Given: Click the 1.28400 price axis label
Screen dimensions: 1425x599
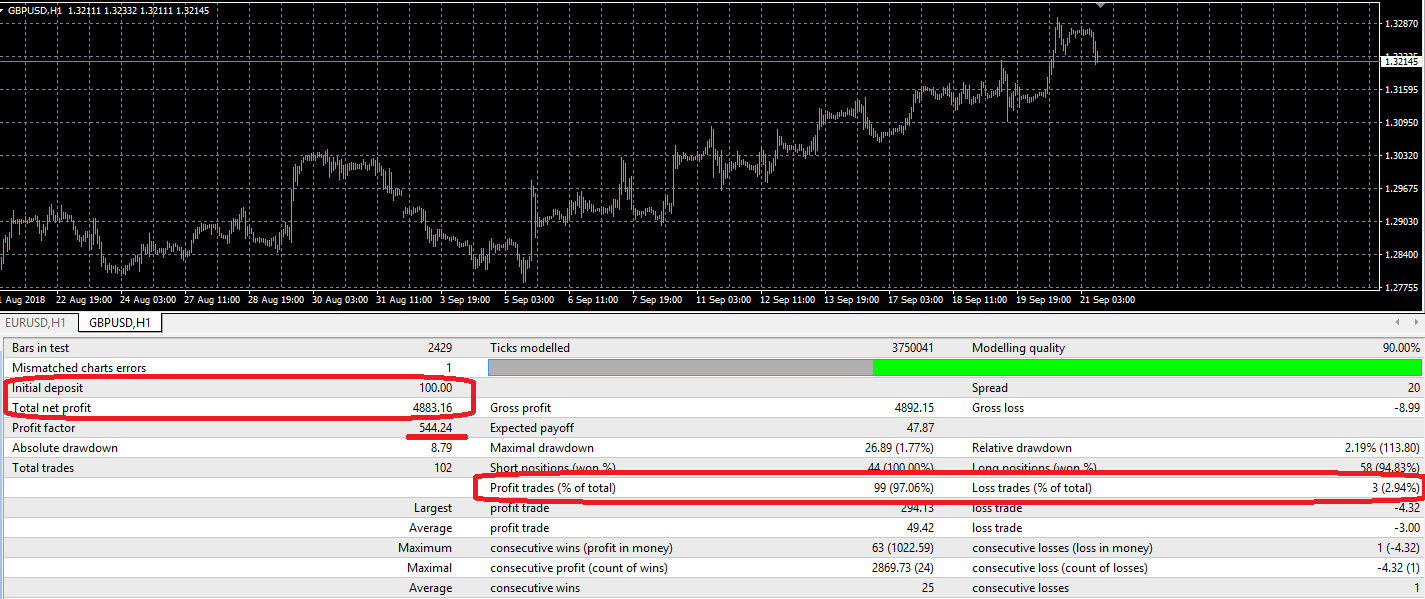Looking at the screenshot, I should click(1404, 255).
